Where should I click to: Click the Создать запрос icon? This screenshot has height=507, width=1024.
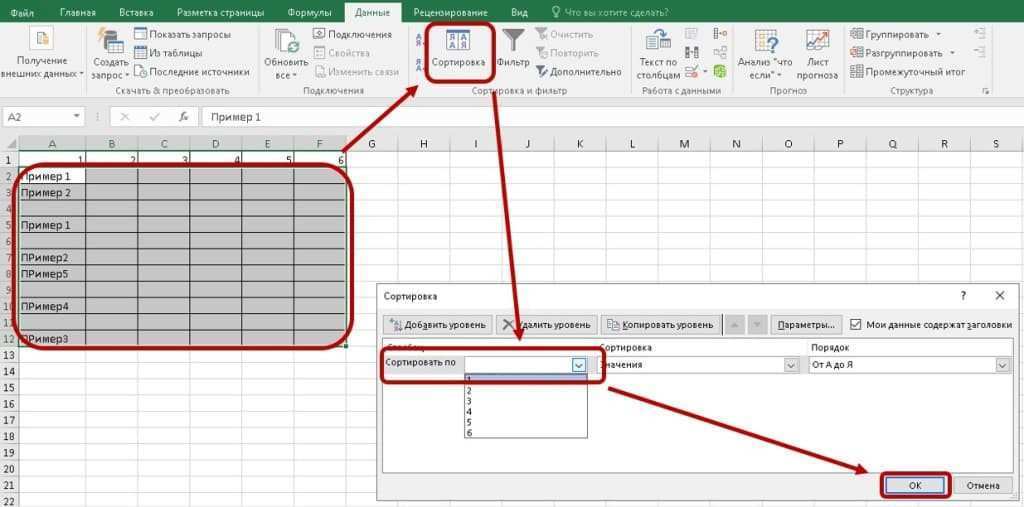(x=110, y=42)
